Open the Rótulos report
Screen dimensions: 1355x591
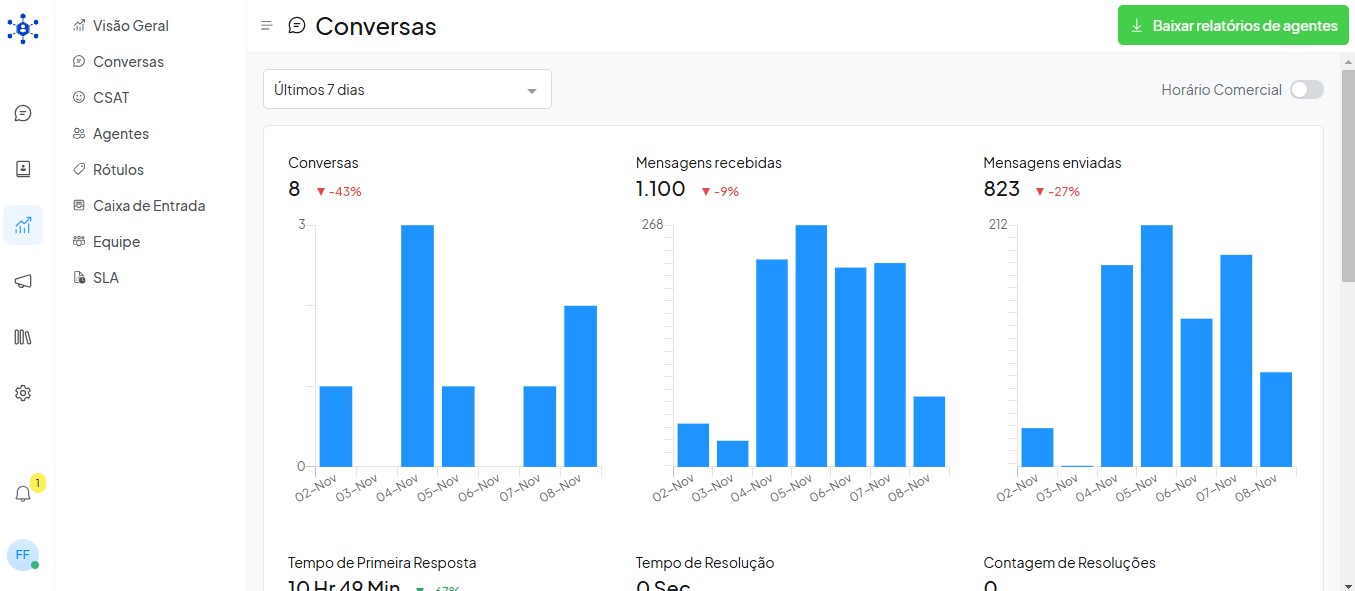118,170
